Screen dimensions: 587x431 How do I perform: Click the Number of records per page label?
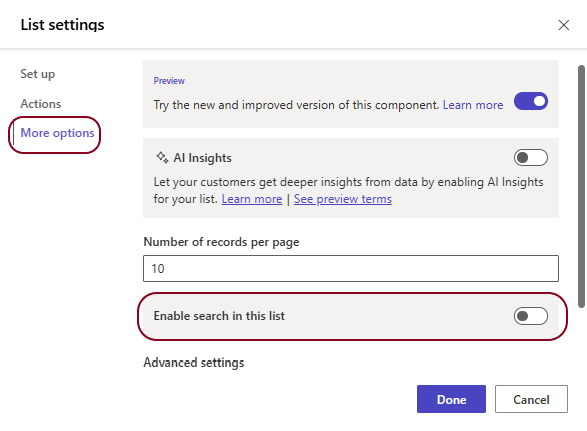coord(221,242)
